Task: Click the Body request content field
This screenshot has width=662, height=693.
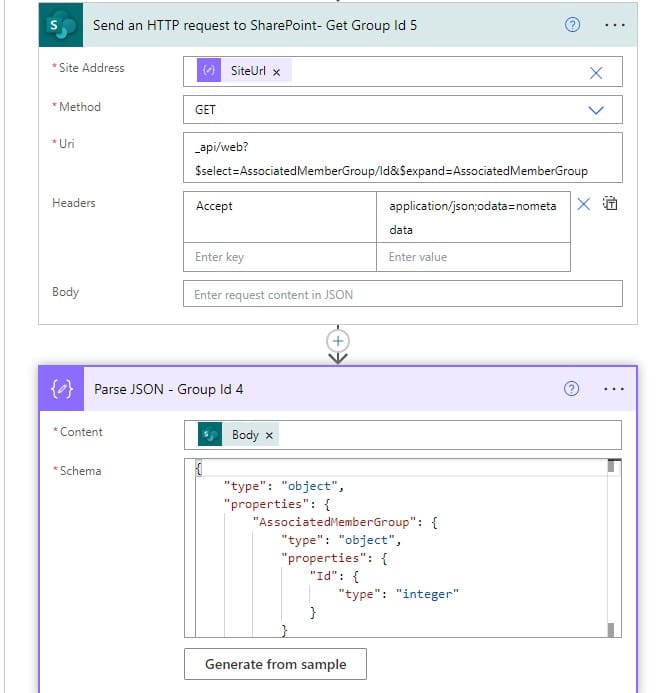Action: pyautogui.click(x=403, y=294)
